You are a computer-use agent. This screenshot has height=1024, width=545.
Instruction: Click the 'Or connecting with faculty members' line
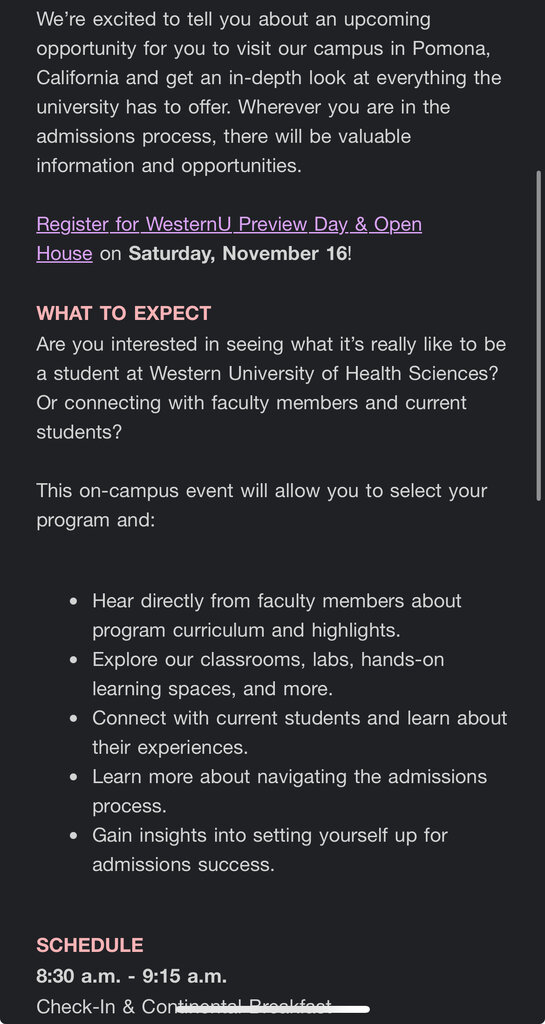click(251, 403)
